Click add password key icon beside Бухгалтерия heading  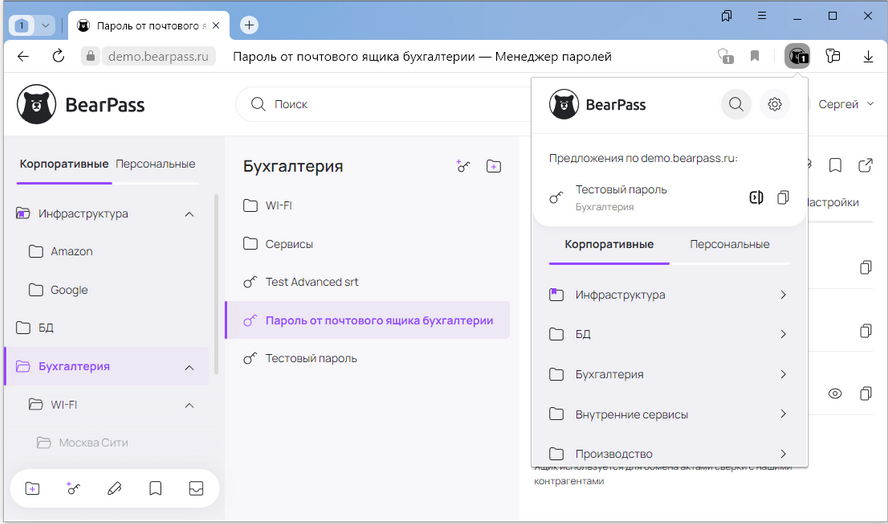(x=463, y=166)
